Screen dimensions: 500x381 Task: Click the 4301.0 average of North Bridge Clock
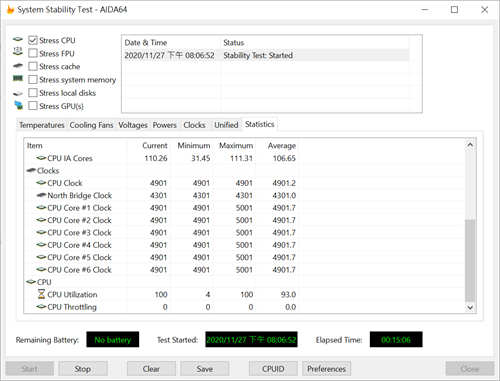click(x=284, y=195)
